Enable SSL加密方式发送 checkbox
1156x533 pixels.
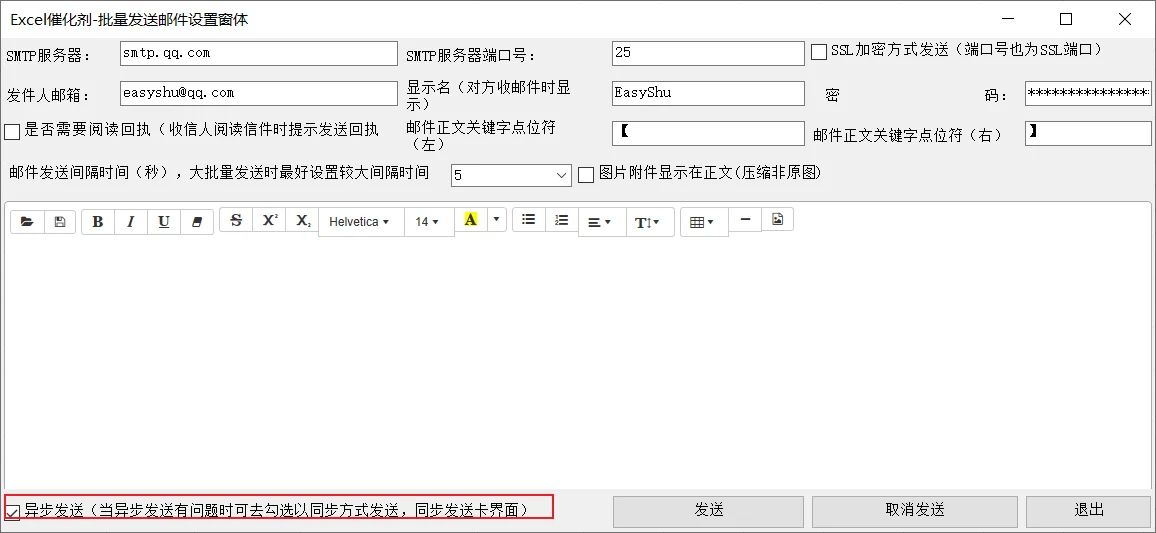pyautogui.click(x=818, y=52)
